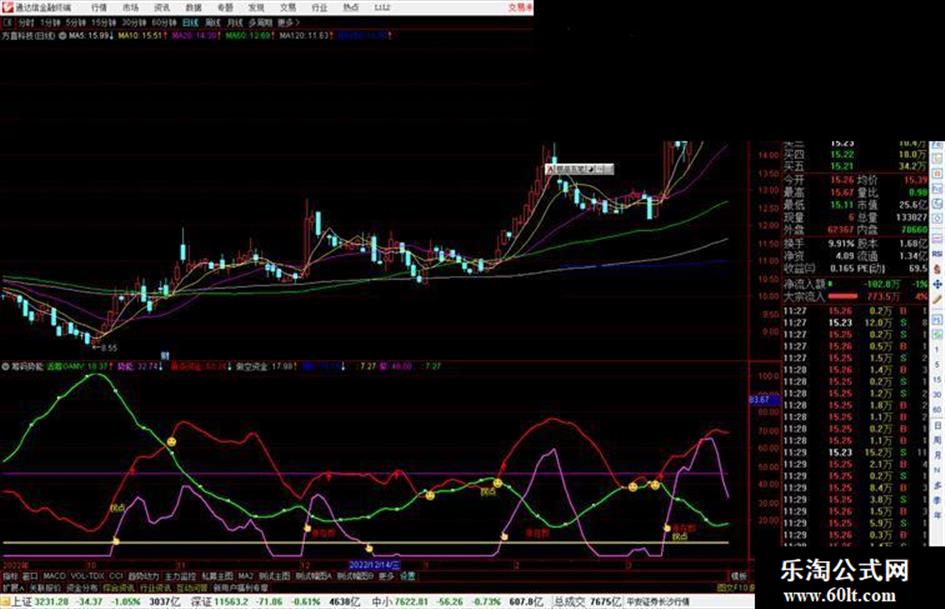The width and height of the screenshot is (945, 609).
Task: Click the yellow icon left of 上证
Action: [5, 602]
